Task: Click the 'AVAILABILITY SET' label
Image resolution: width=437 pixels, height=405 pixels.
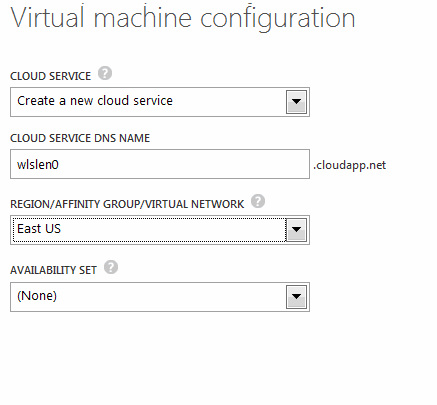Action: tap(53, 270)
